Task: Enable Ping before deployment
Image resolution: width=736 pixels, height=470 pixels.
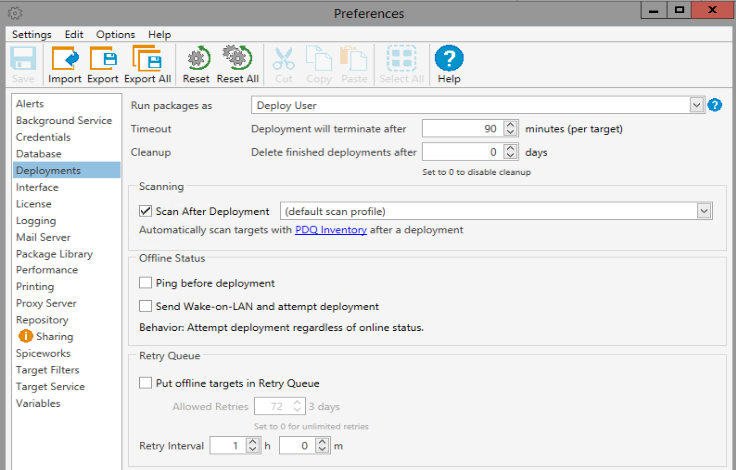Action: (x=146, y=283)
